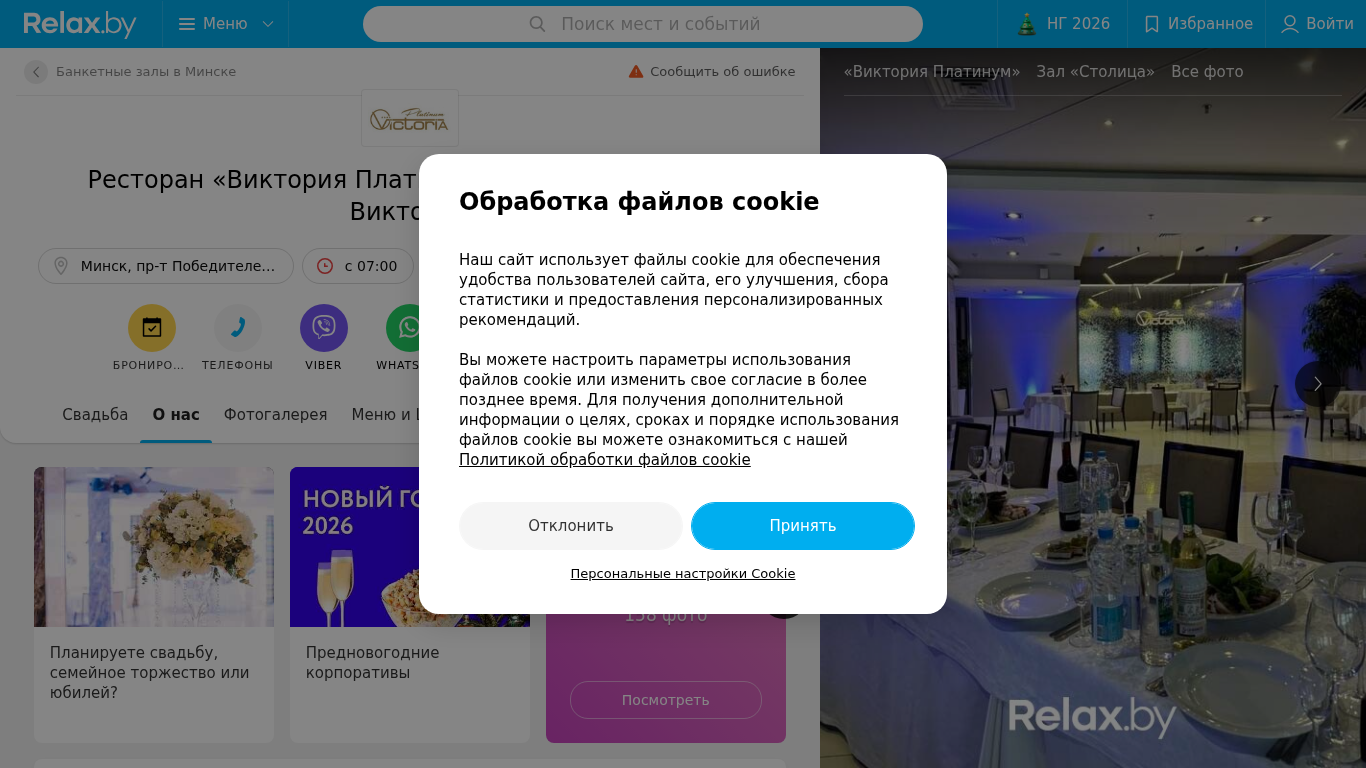Open Избранное bookmarks

pyautogui.click(x=1198, y=24)
